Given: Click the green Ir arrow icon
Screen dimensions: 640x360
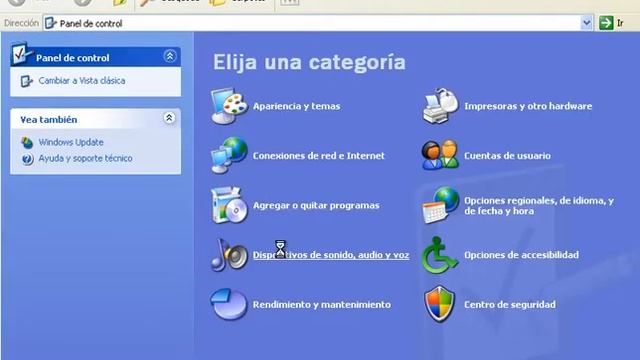Looking at the screenshot, I should point(606,23).
